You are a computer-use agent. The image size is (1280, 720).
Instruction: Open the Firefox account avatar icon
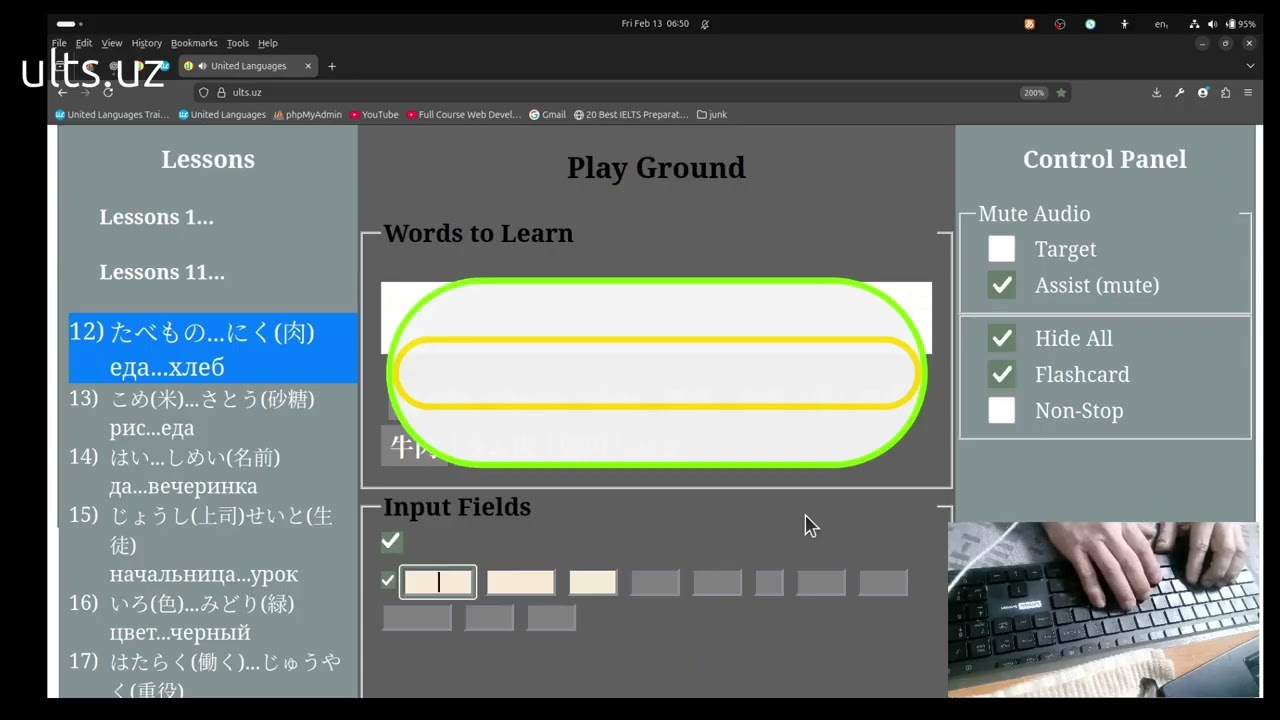coord(1203,92)
